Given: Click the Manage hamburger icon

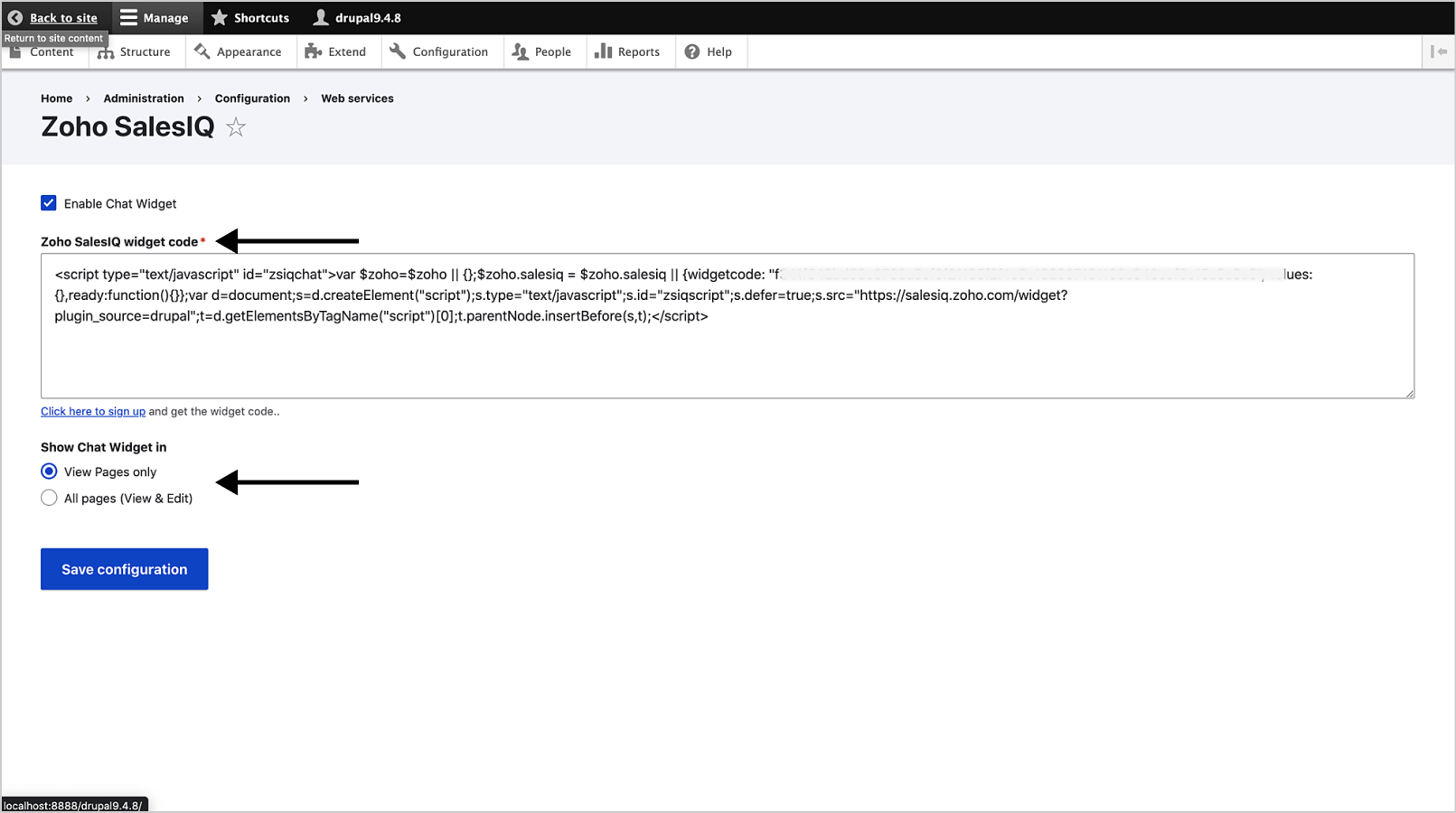Looking at the screenshot, I should [x=128, y=17].
